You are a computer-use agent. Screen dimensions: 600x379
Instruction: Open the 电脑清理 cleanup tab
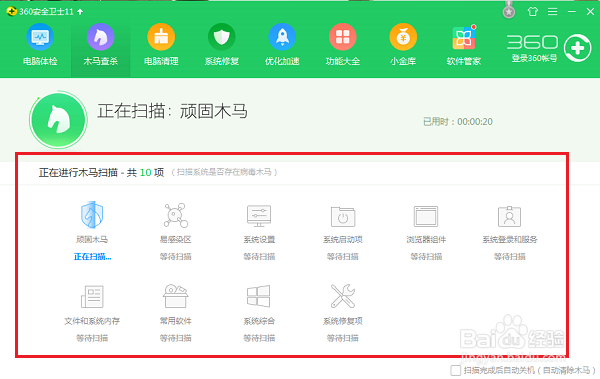(x=161, y=45)
